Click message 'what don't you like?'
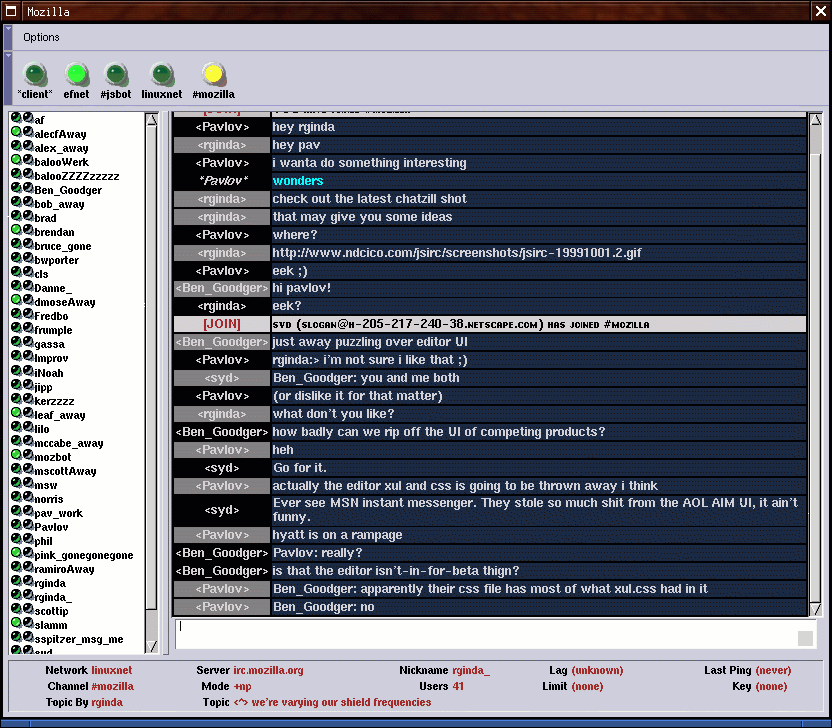The image size is (832, 728). click(x=333, y=414)
